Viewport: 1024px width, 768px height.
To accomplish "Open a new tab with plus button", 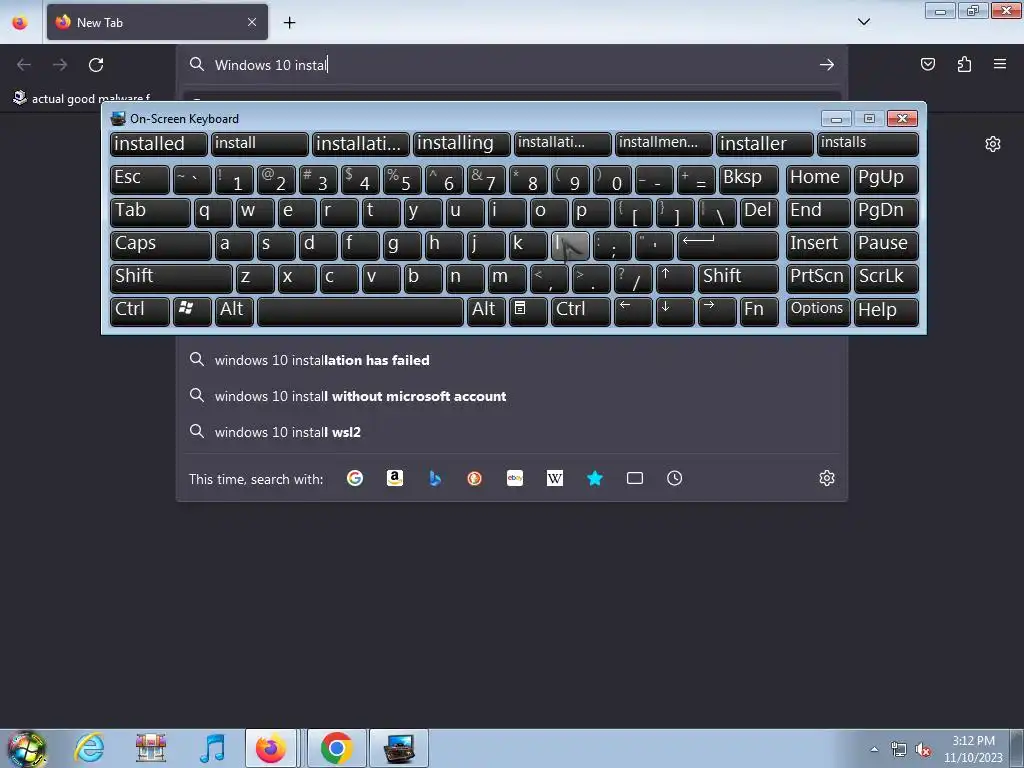I will [x=289, y=23].
